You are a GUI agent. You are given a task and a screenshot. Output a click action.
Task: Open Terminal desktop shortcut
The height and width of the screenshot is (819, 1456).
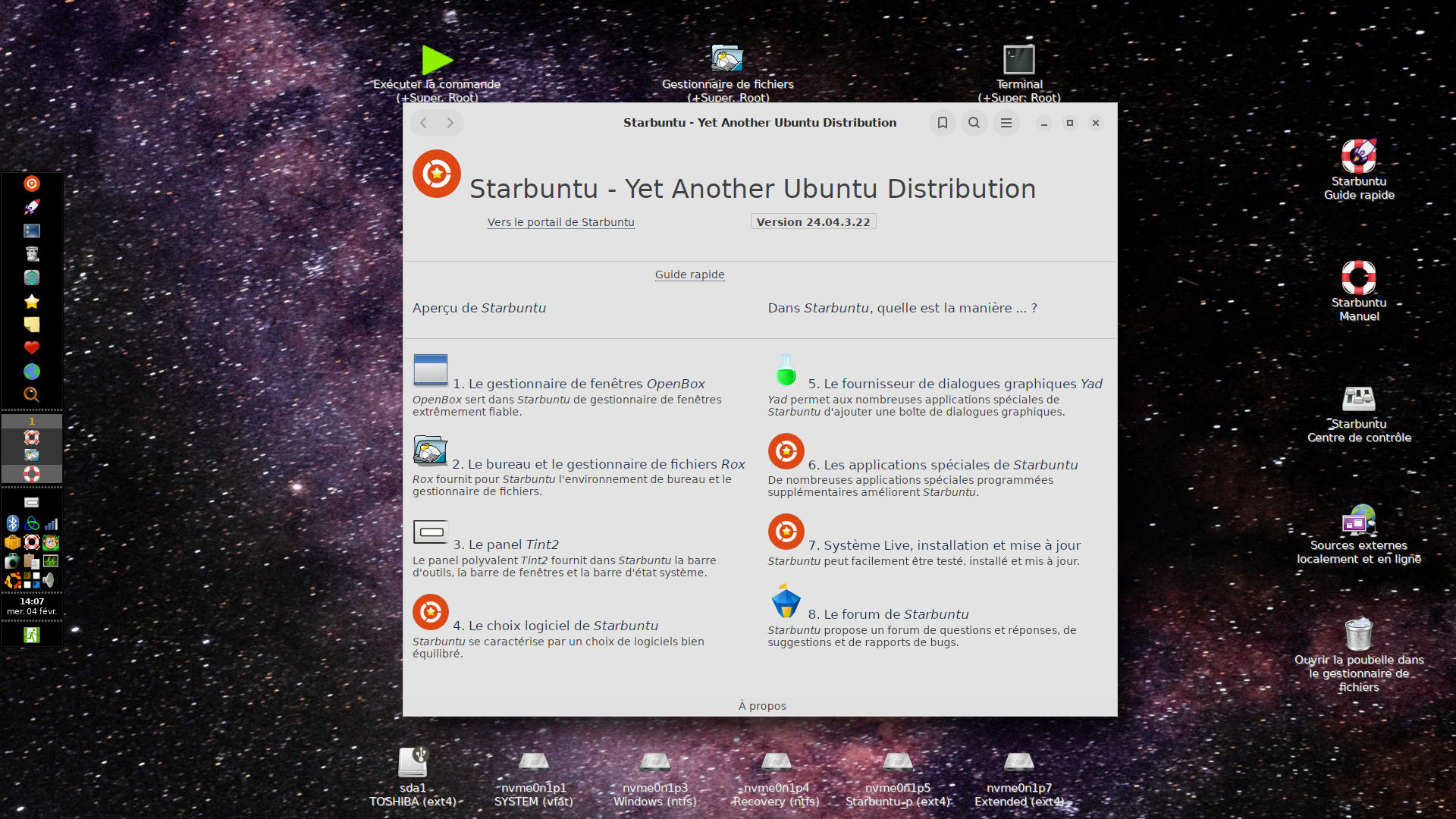pyautogui.click(x=1018, y=59)
